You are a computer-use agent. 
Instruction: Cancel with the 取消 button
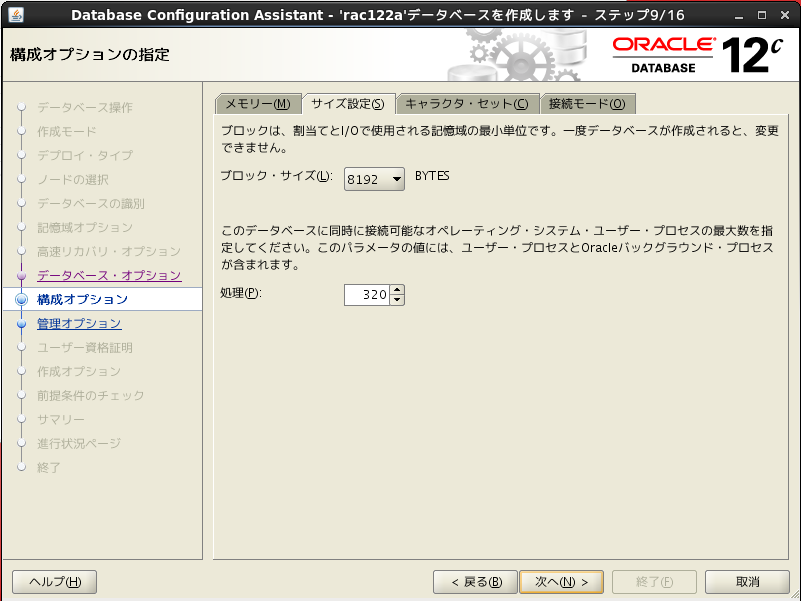(747, 582)
